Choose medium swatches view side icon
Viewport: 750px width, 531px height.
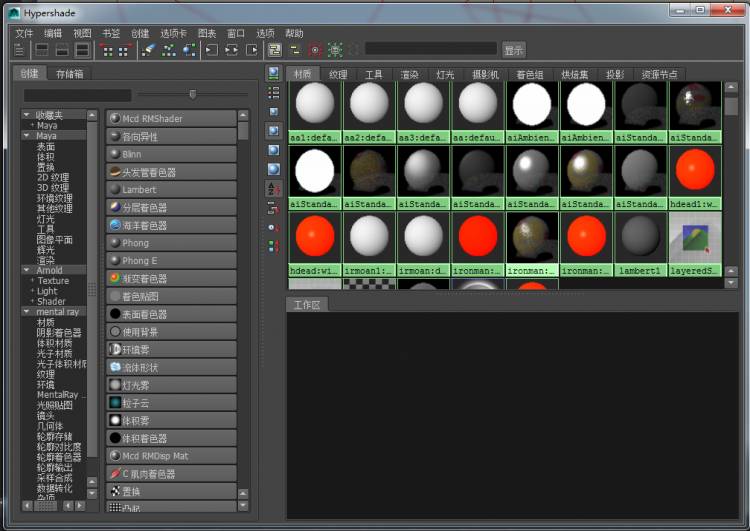pos(274,131)
